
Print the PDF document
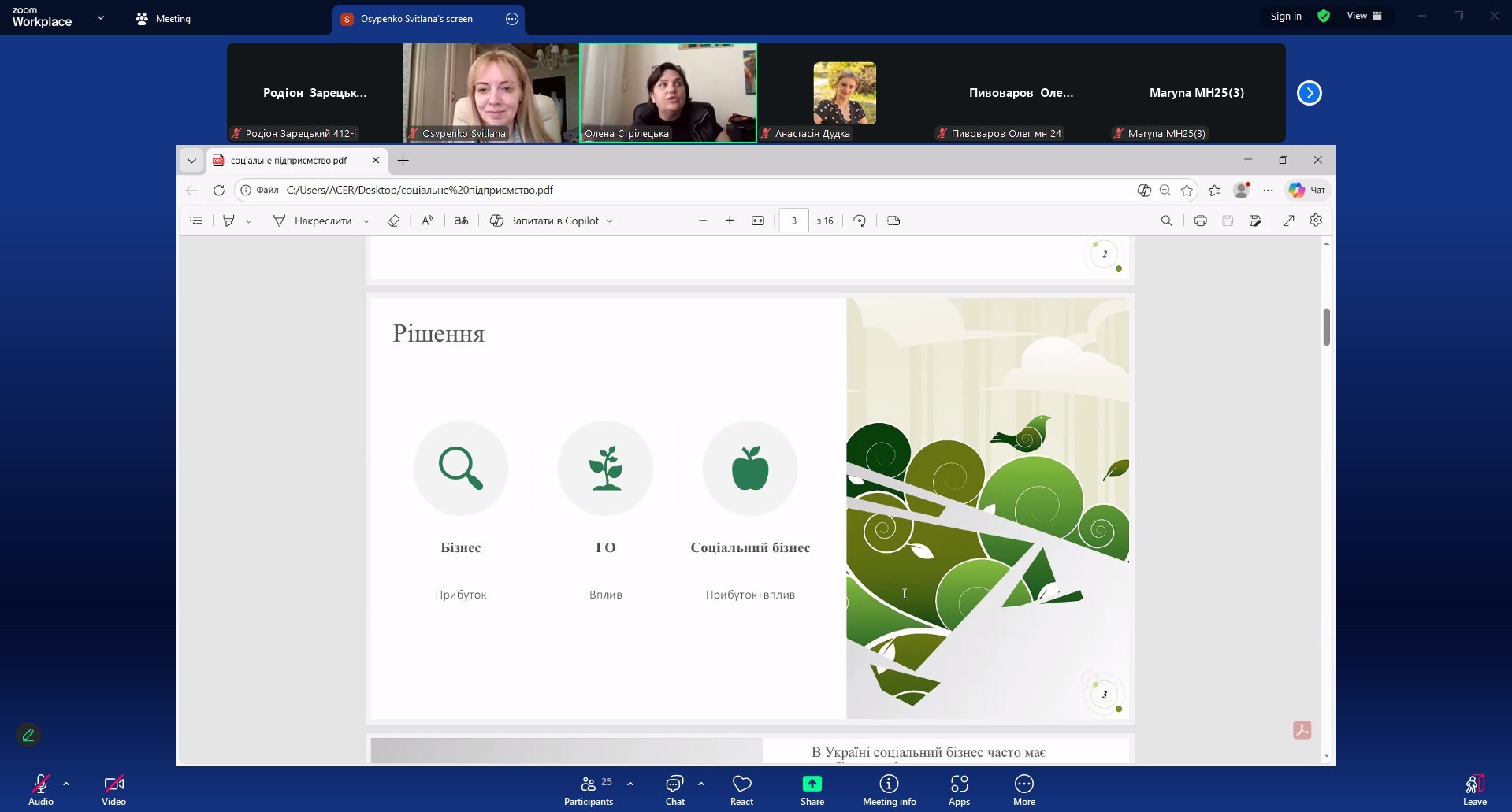1200,221
